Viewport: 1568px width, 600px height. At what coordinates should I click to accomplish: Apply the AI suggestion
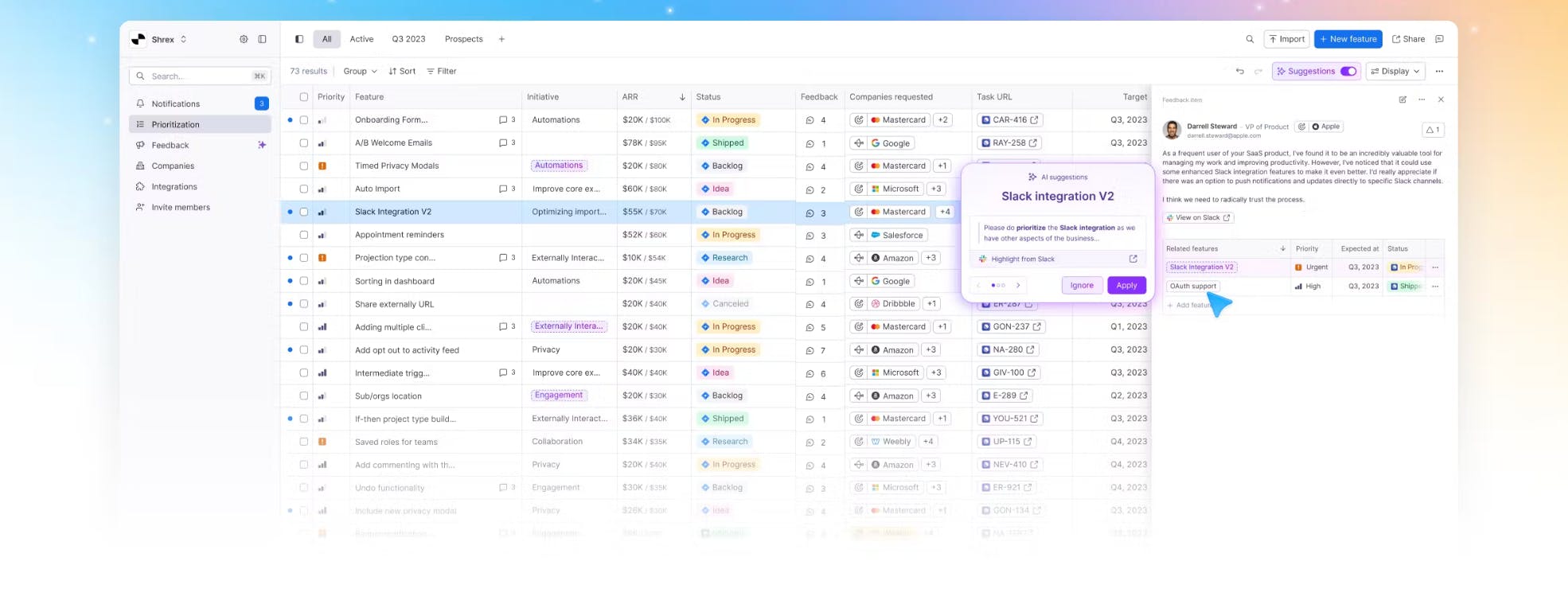1126,286
